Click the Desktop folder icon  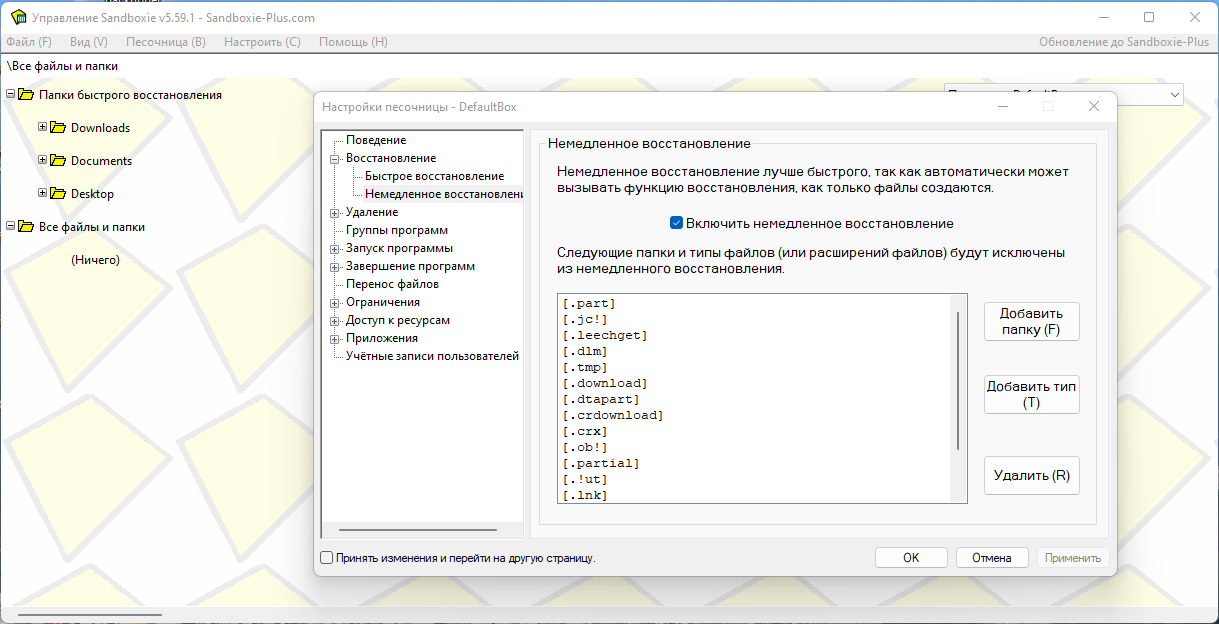tap(58, 194)
